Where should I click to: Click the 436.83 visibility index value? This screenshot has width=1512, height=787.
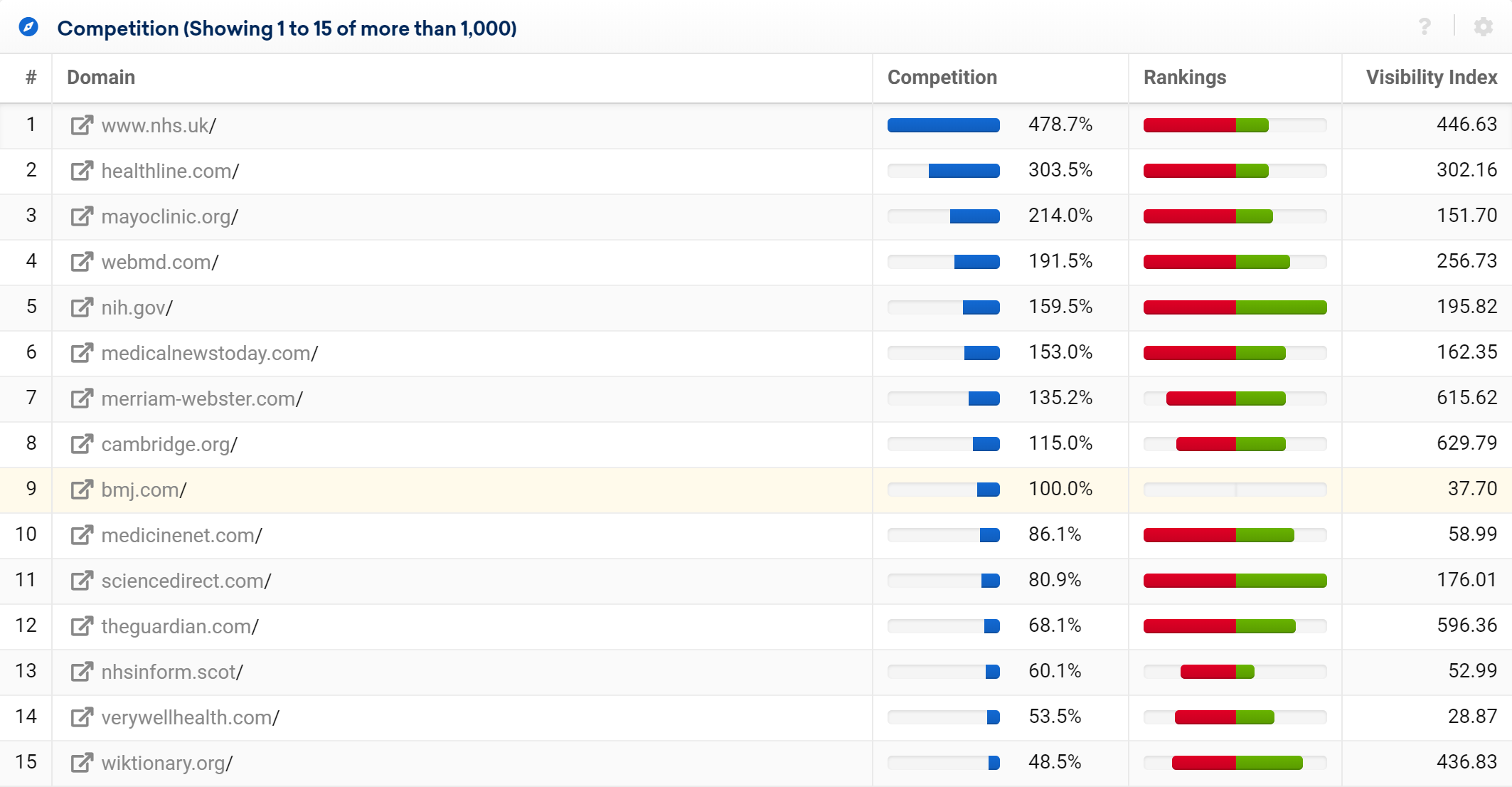1467,762
